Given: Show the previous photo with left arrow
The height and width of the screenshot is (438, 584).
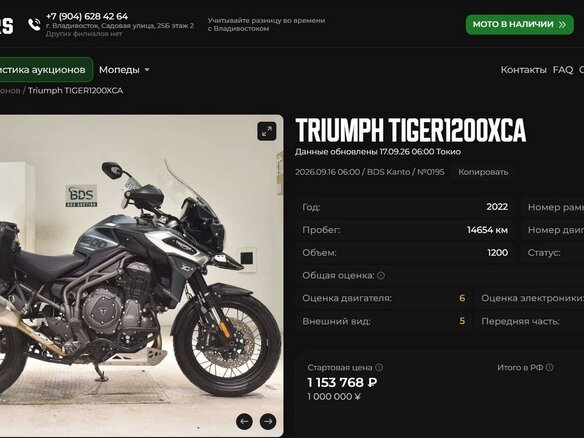Looking at the screenshot, I should [x=244, y=421].
